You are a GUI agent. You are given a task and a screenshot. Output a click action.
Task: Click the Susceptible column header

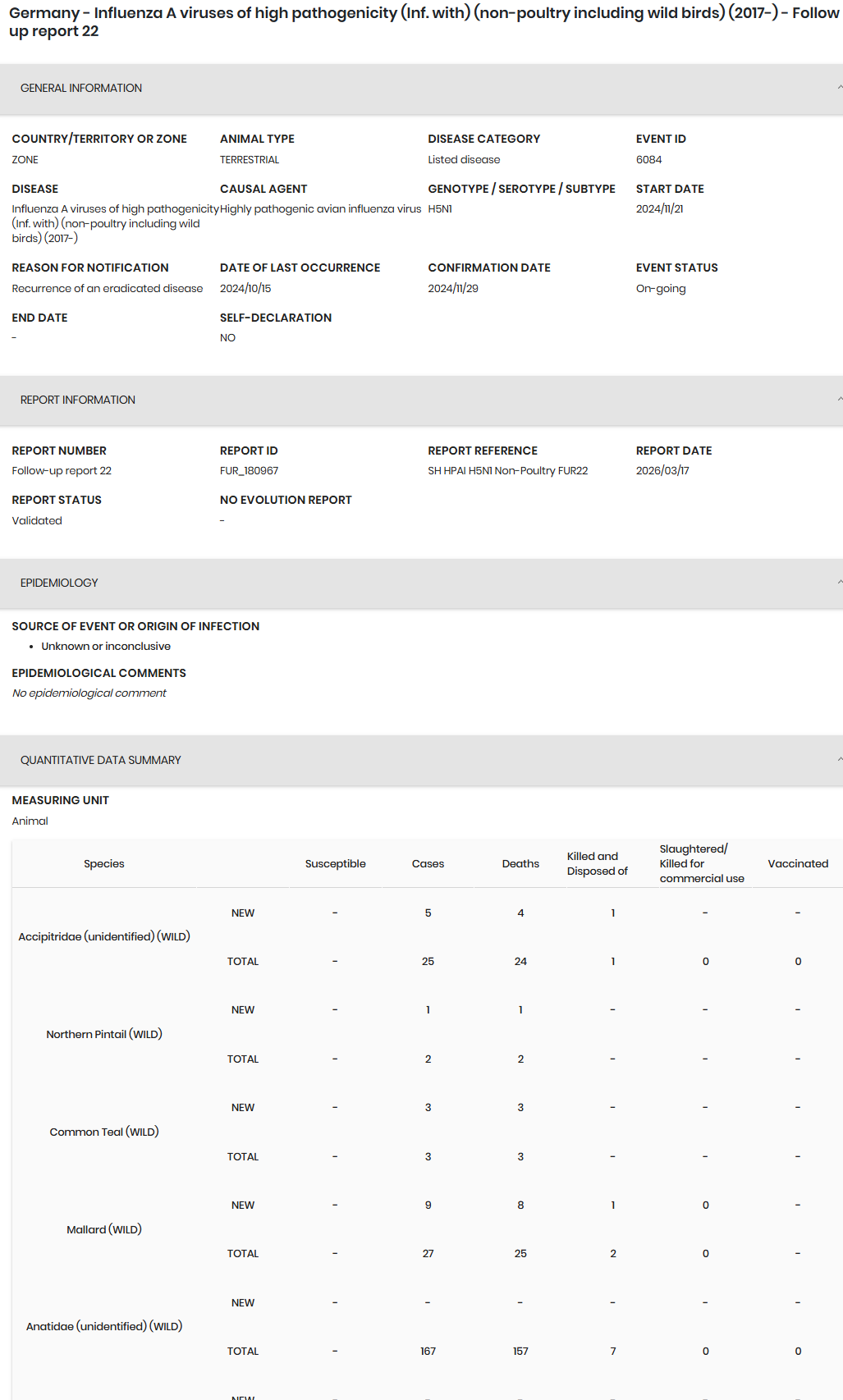pos(335,863)
